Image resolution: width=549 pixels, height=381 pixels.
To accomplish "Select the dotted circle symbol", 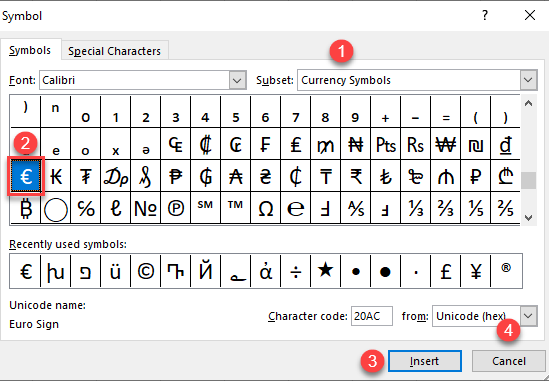I will (56, 208).
